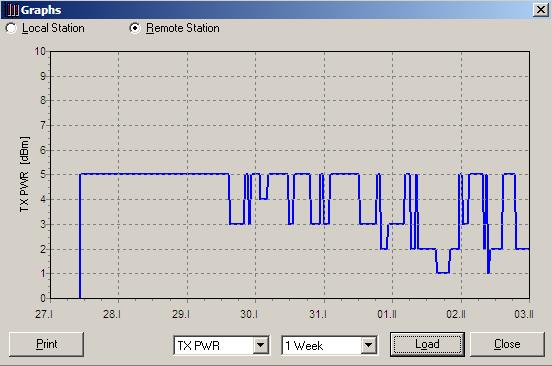Screen dimensions: 552x366
Task: Click the 01.II date axis label
Action: [x=387, y=314]
